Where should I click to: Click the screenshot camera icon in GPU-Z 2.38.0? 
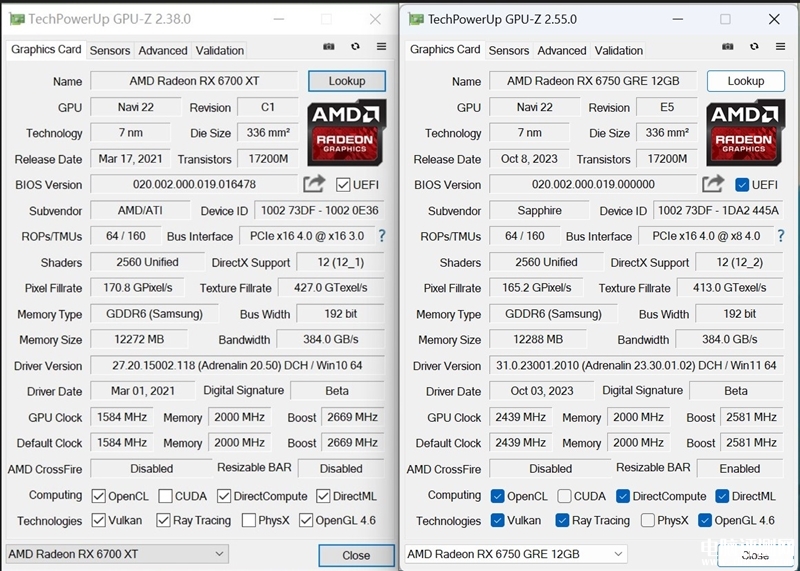click(329, 47)
